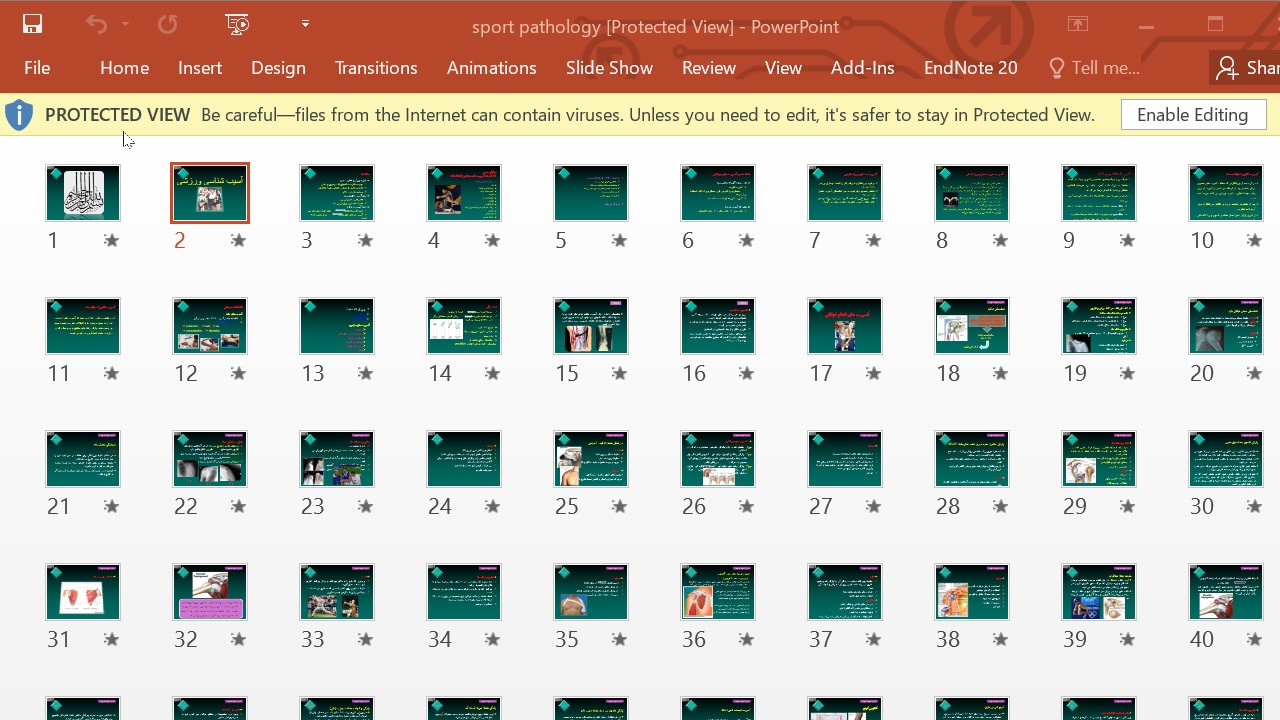Select slide 15 thumbnail

[591, 326]
